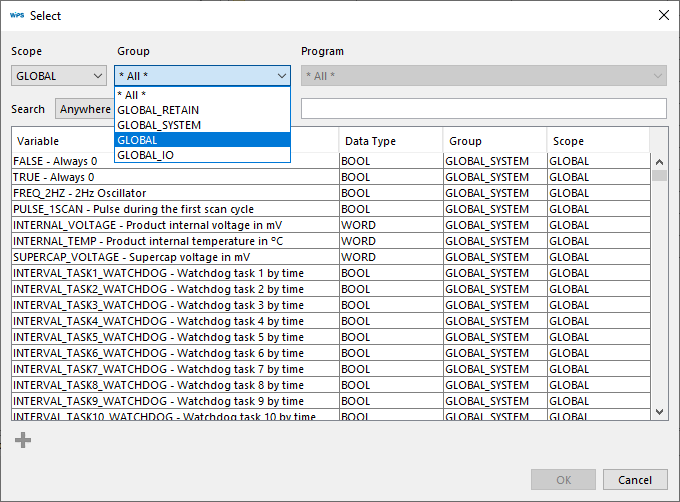Screen dimensions: 680x502
Task: Click the plus icon to add a variable
Action: click(x=23, y=440)
